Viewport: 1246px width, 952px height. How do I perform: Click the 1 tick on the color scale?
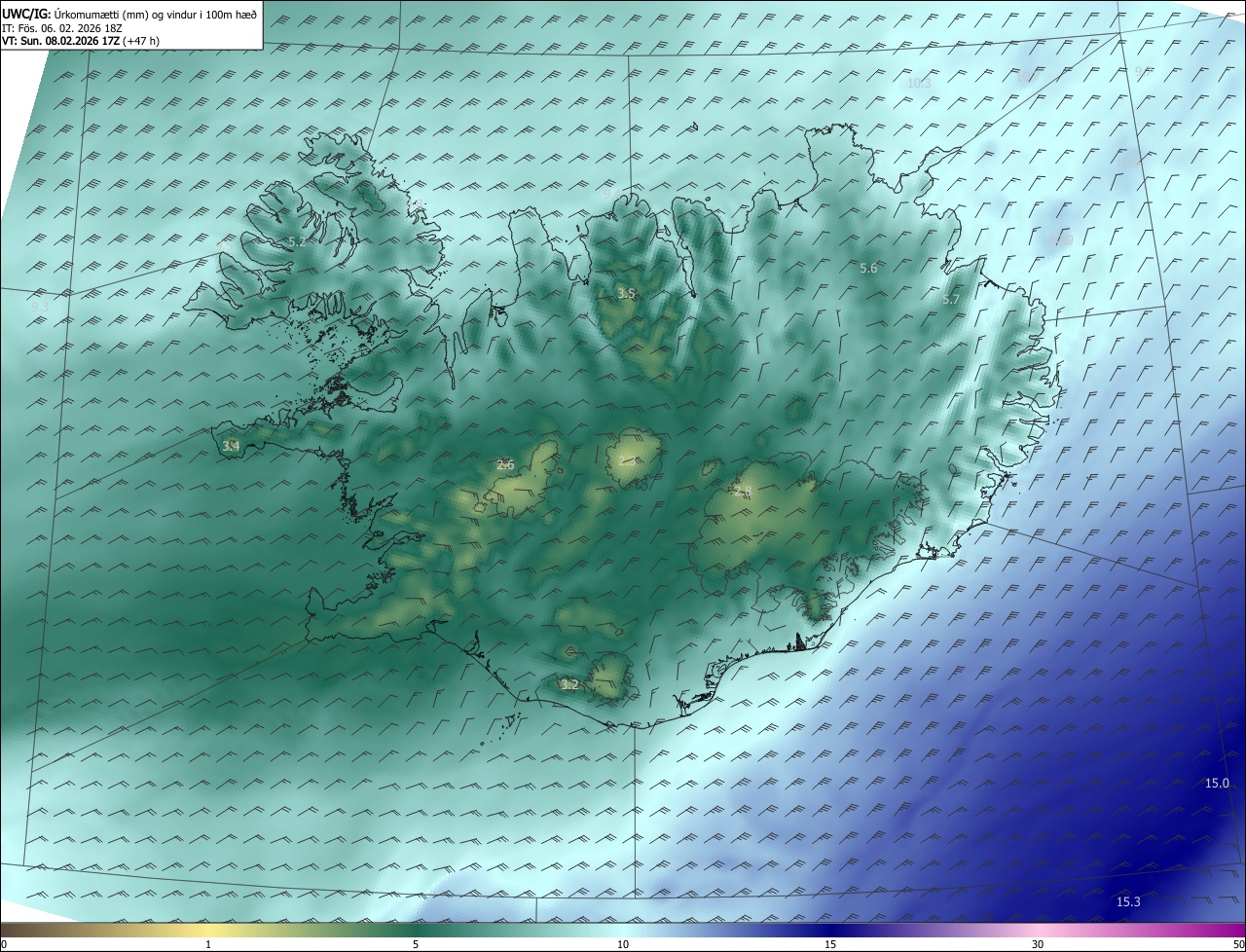[208, 944]
